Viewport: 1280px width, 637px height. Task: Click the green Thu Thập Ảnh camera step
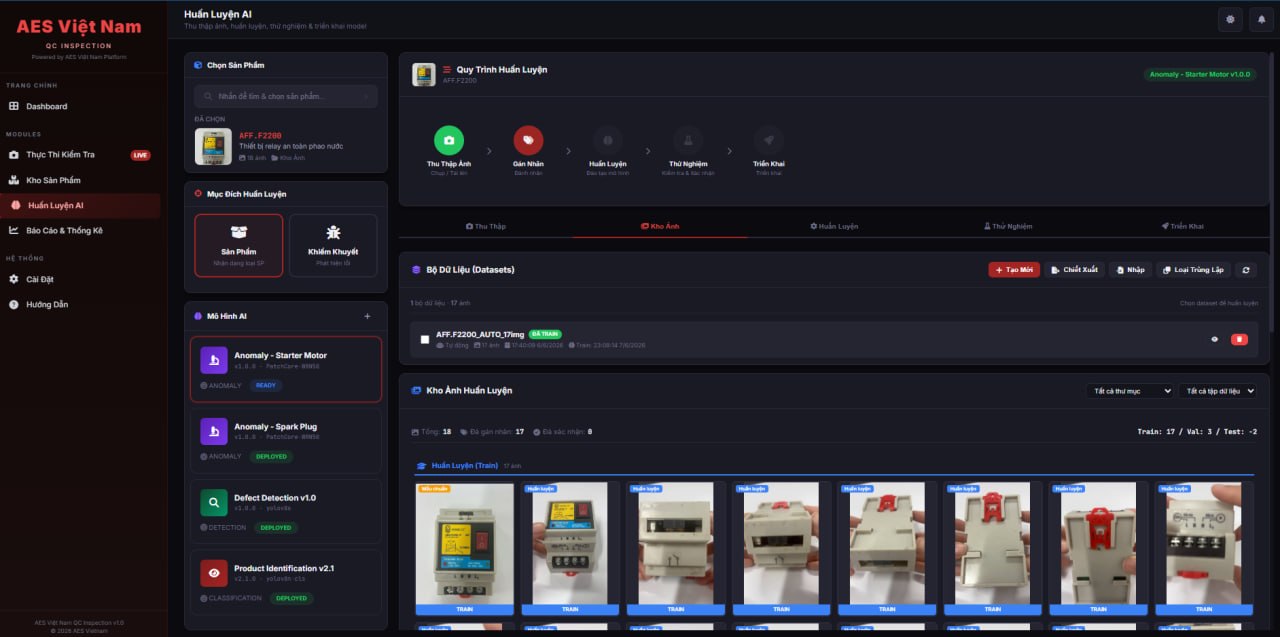449,140
